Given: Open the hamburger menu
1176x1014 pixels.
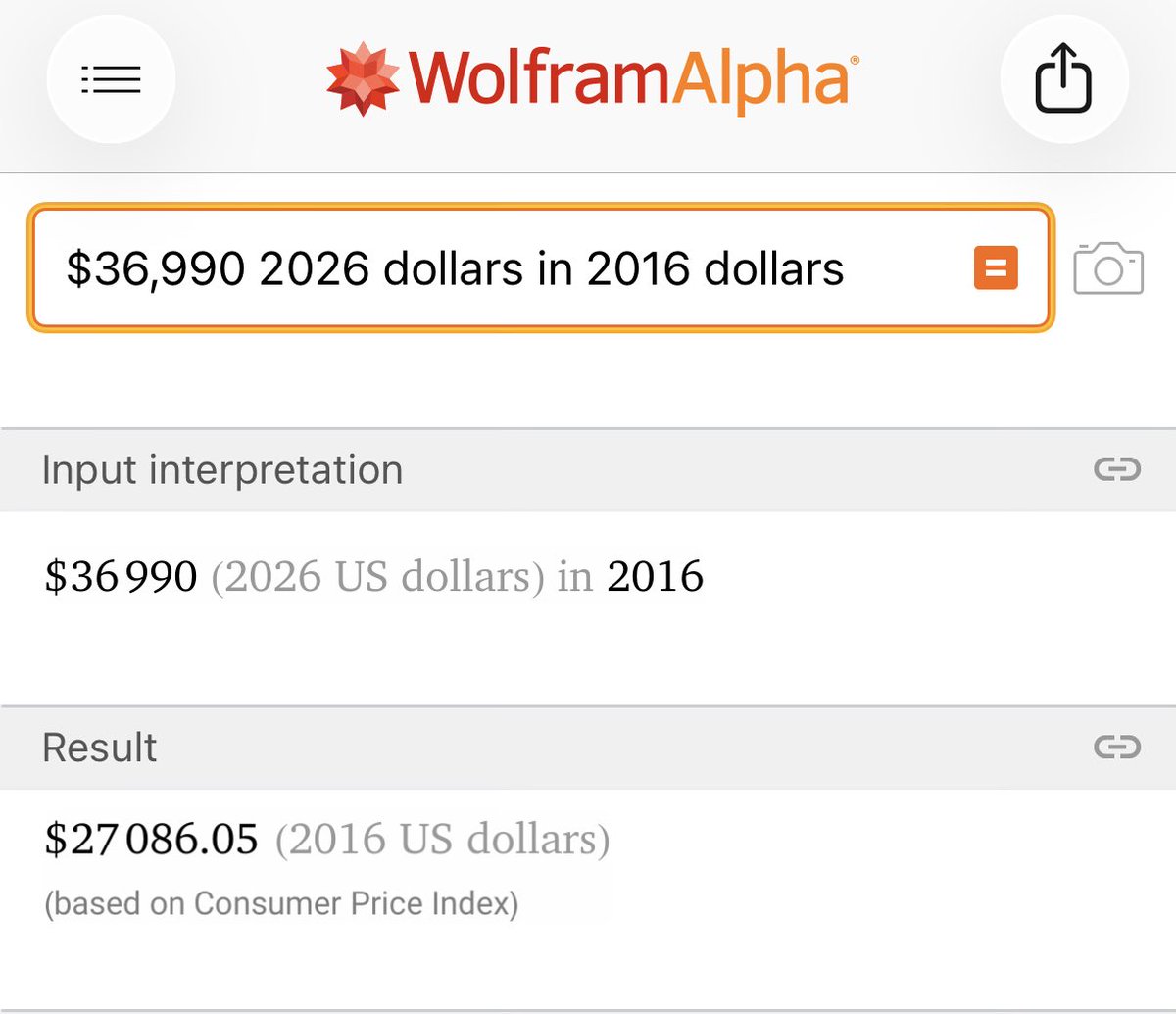Looking at the screenshot, I should [x=111, y=78].
